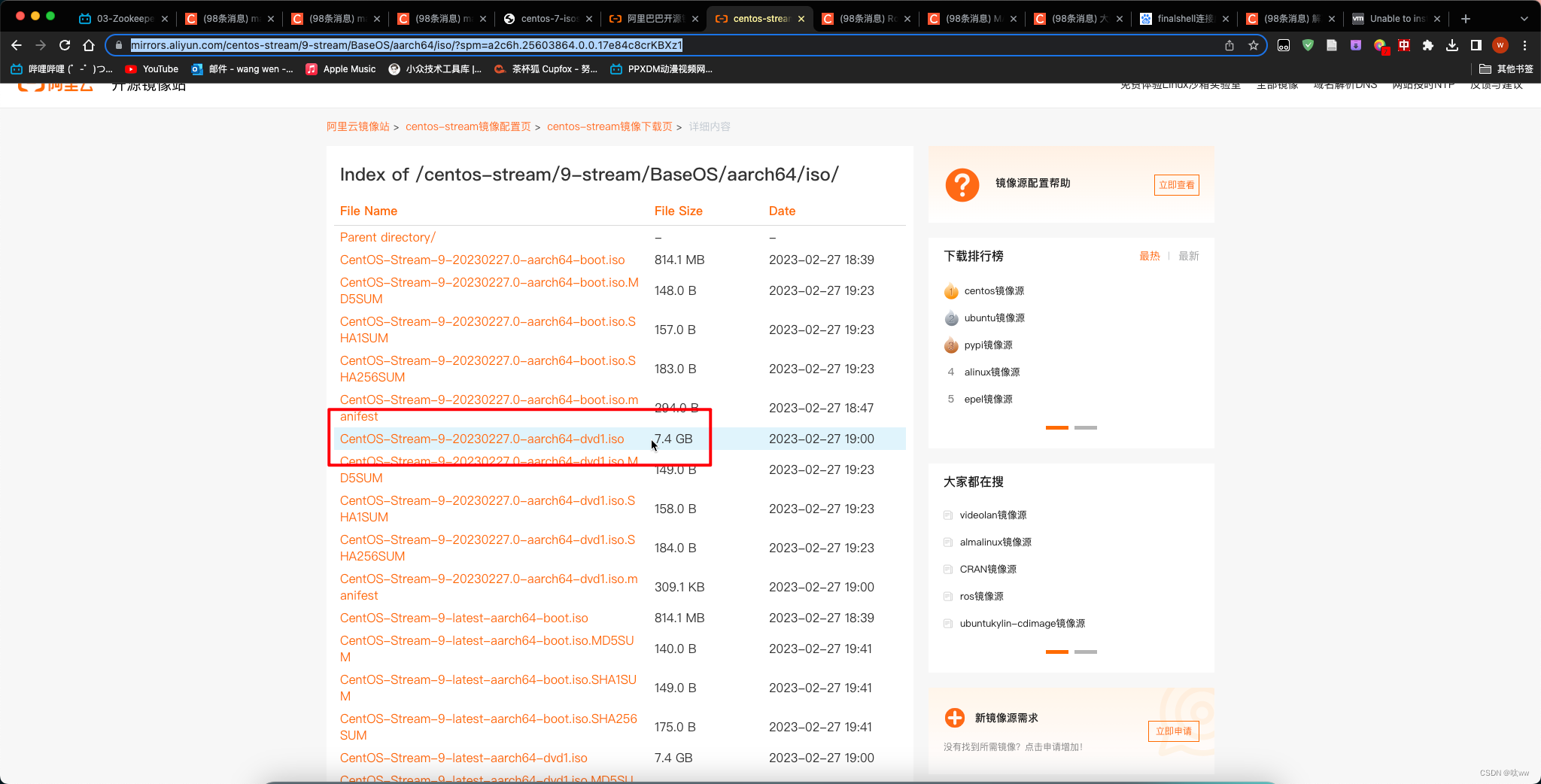Open 阿里云镜像站 breadcrumb link
The width and height of the screenshot is (1541, 784).
pyautogui.click(x=358, y=126)
